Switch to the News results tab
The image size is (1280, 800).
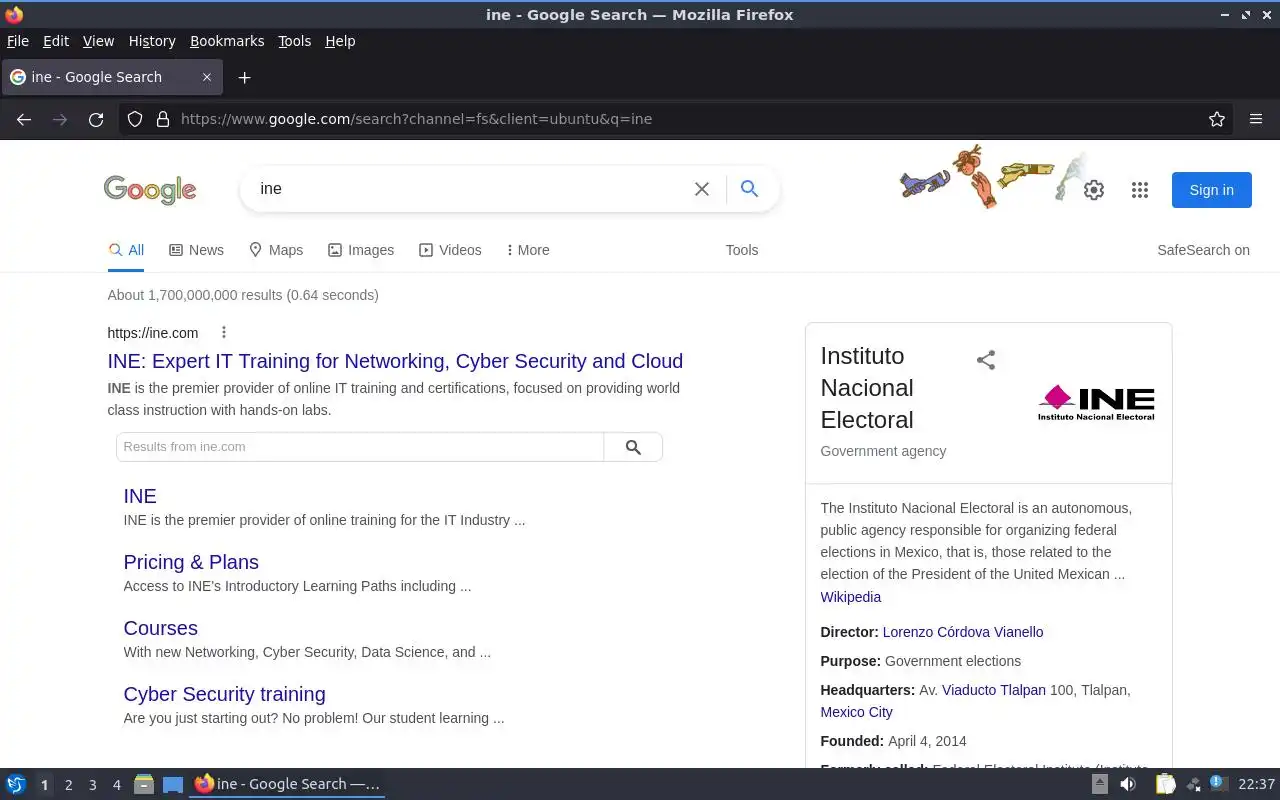(x=196, y=250)
